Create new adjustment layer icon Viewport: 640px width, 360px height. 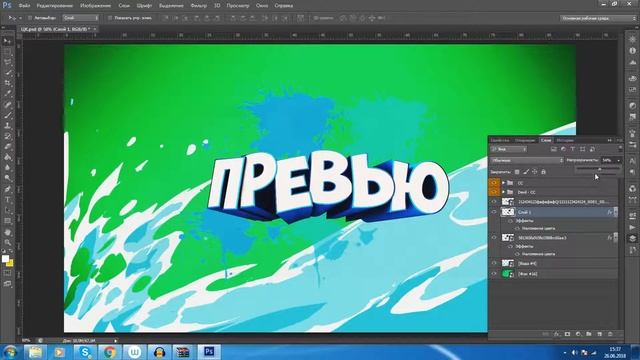point(578,334)
